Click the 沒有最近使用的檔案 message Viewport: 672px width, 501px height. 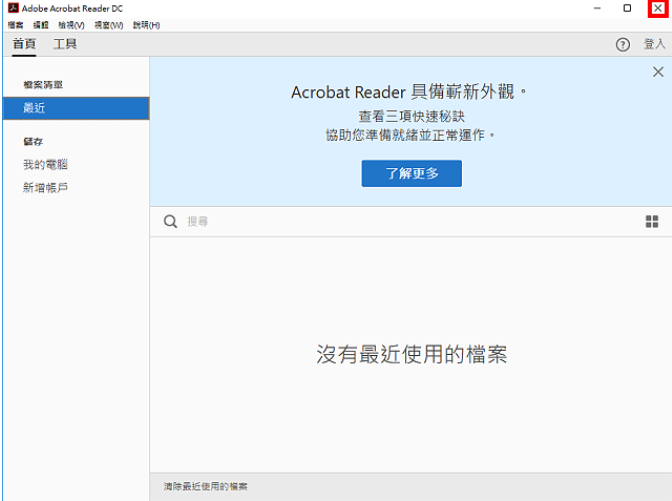tap(411, 354)
